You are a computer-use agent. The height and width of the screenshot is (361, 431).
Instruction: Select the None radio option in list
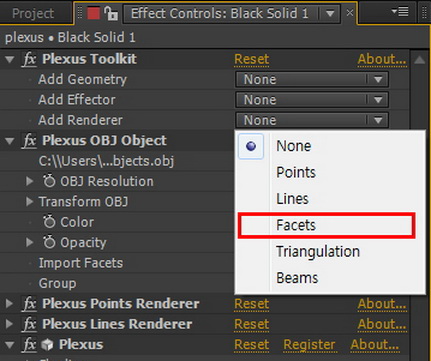251,146
